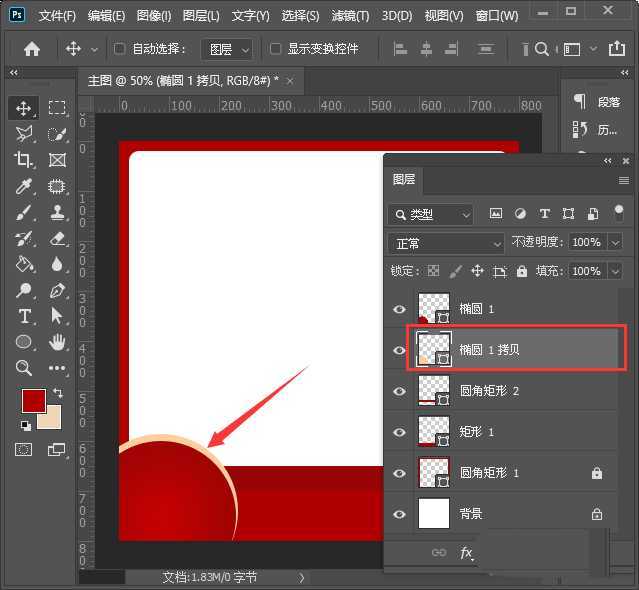Open layer style fx menu

coord(466,552)
